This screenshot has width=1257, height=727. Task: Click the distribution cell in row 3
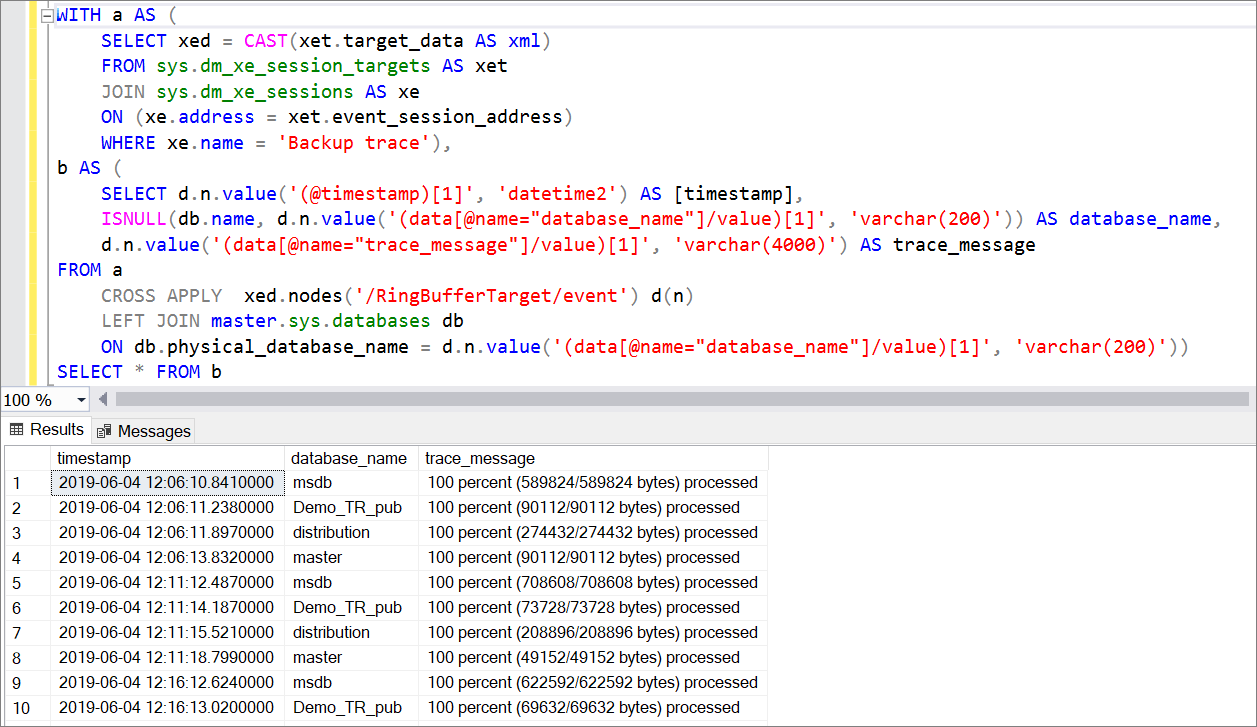pyautogui.click(x=351, y=532)
